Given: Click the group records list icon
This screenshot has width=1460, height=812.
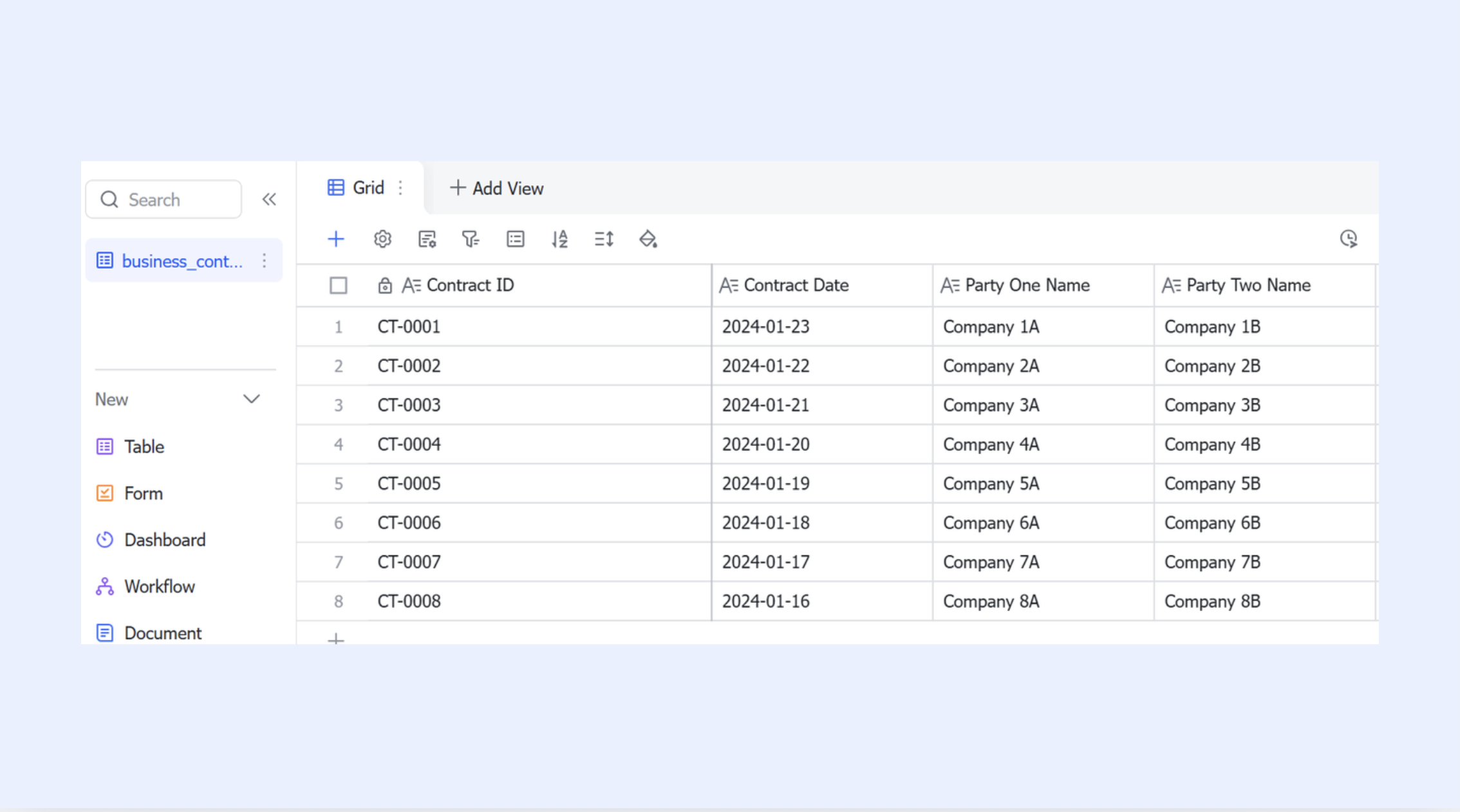Looking at the screenshot, I should pos(515,239).
